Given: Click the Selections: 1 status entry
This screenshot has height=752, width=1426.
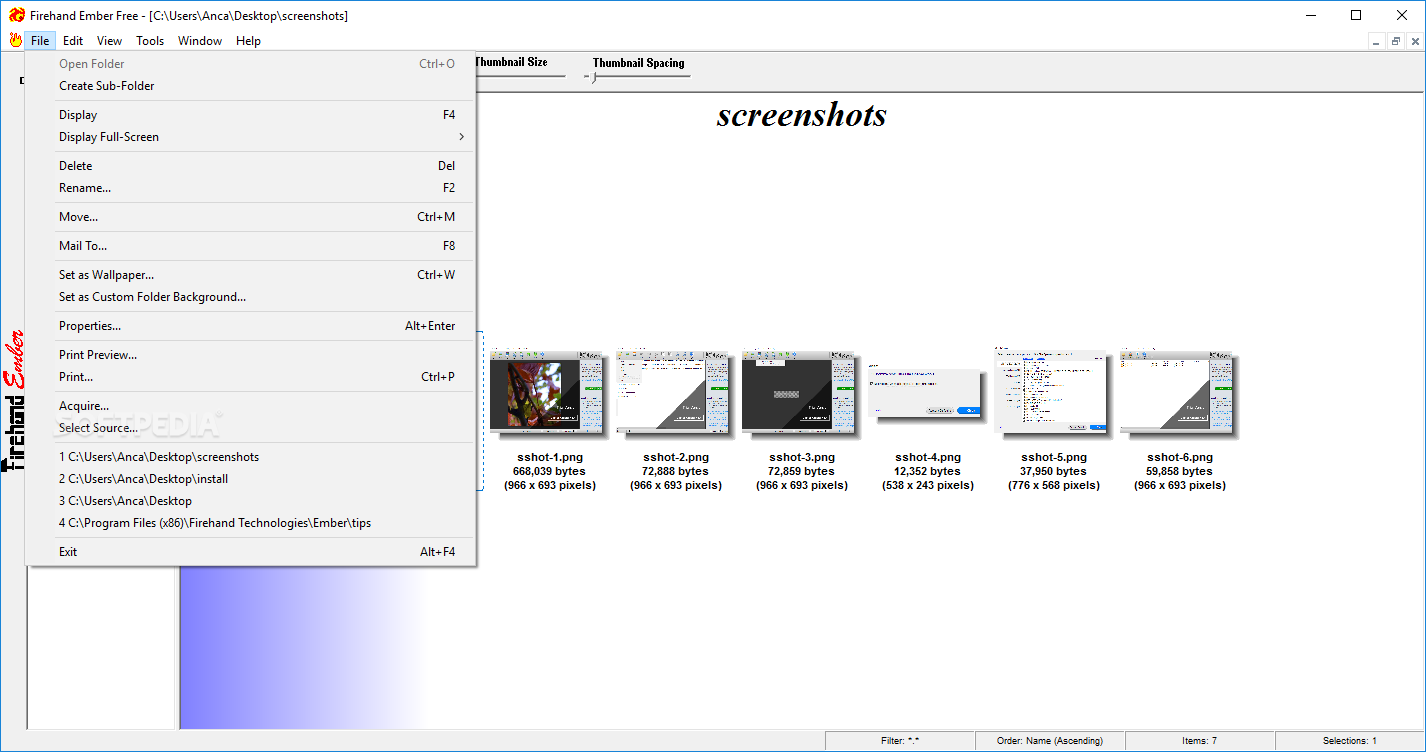Looking at the screenshot, I should 1349,741.
